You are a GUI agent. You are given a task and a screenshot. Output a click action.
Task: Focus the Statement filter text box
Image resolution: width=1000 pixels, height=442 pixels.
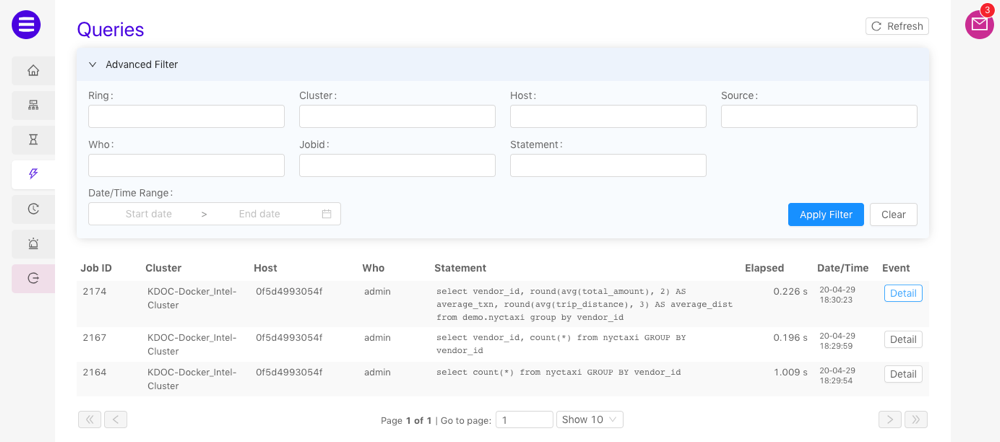coord(608,166)
